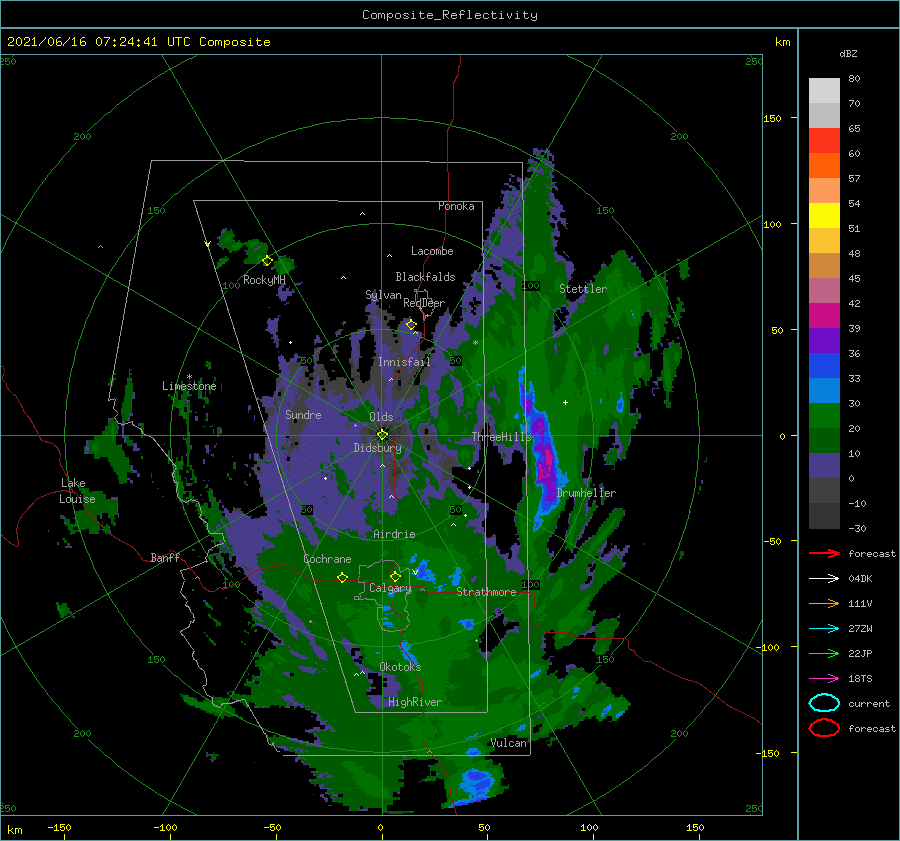Click the Drumheller city label

586,493
